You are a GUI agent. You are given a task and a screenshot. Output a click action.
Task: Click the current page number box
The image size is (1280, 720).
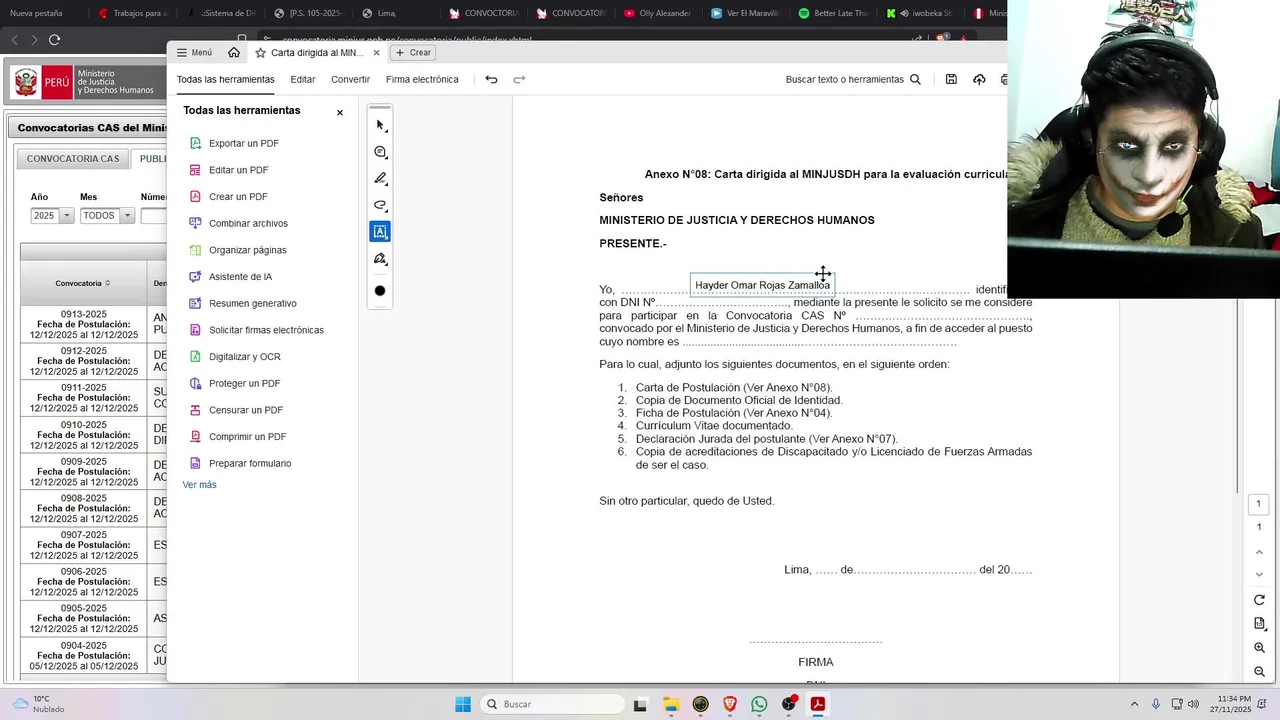[x=1259, y=504]
